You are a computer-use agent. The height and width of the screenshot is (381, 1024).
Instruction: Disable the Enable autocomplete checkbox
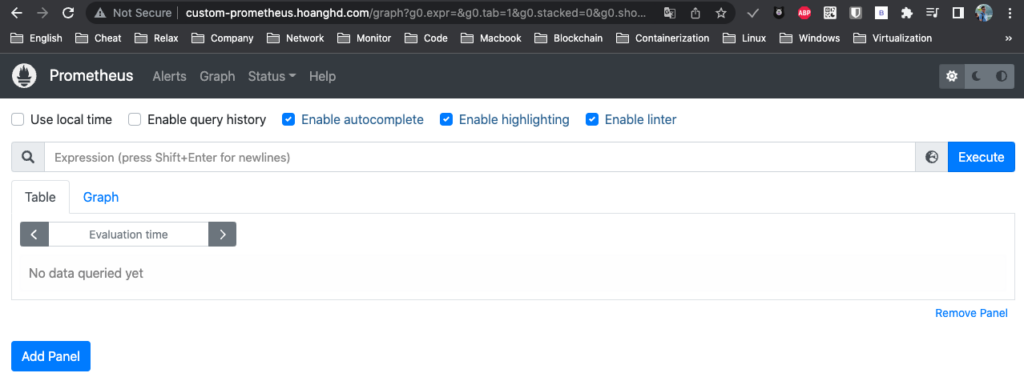(x=289, y=120)
